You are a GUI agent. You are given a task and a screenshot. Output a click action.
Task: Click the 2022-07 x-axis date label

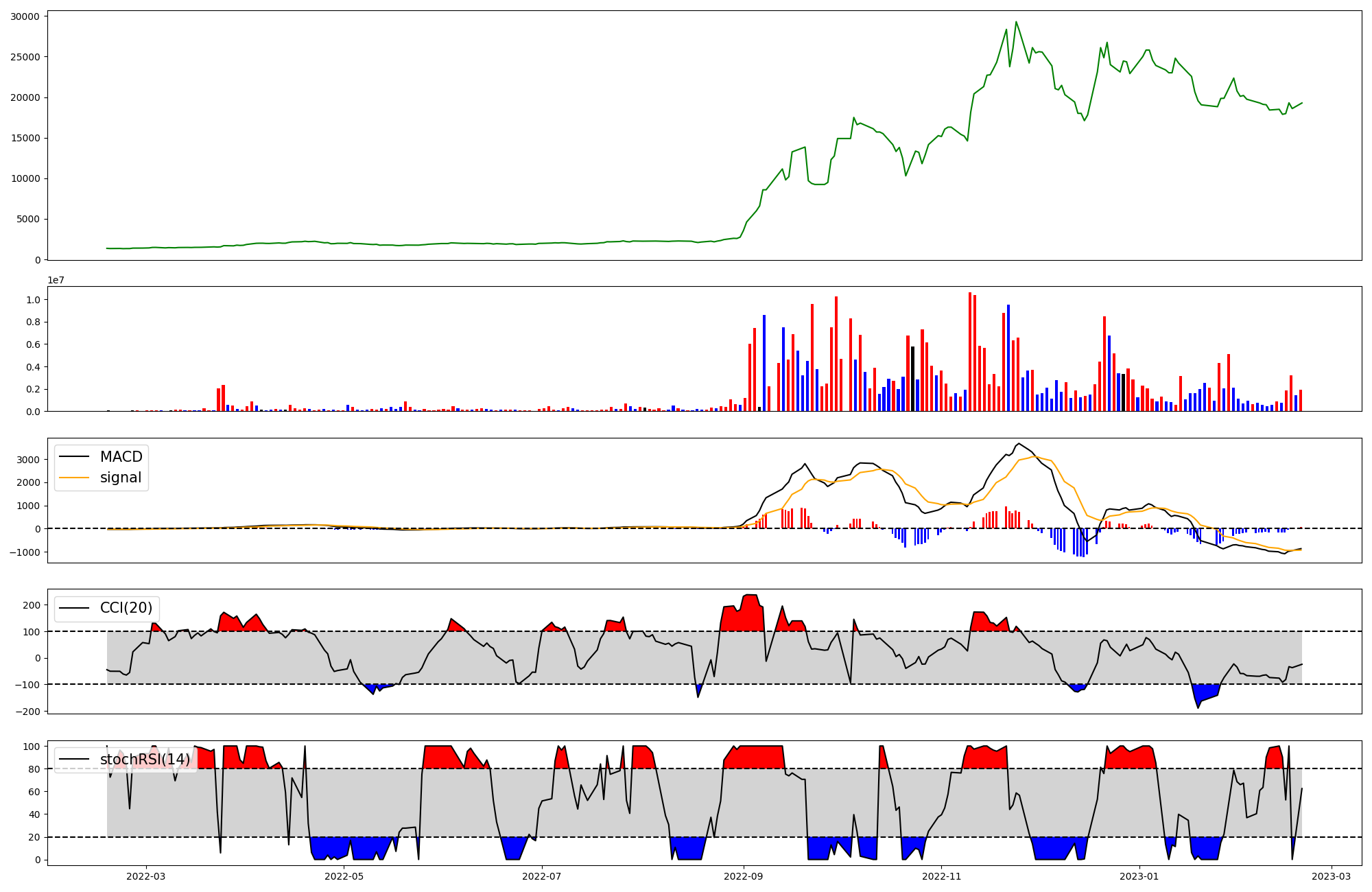click(542, 876)
